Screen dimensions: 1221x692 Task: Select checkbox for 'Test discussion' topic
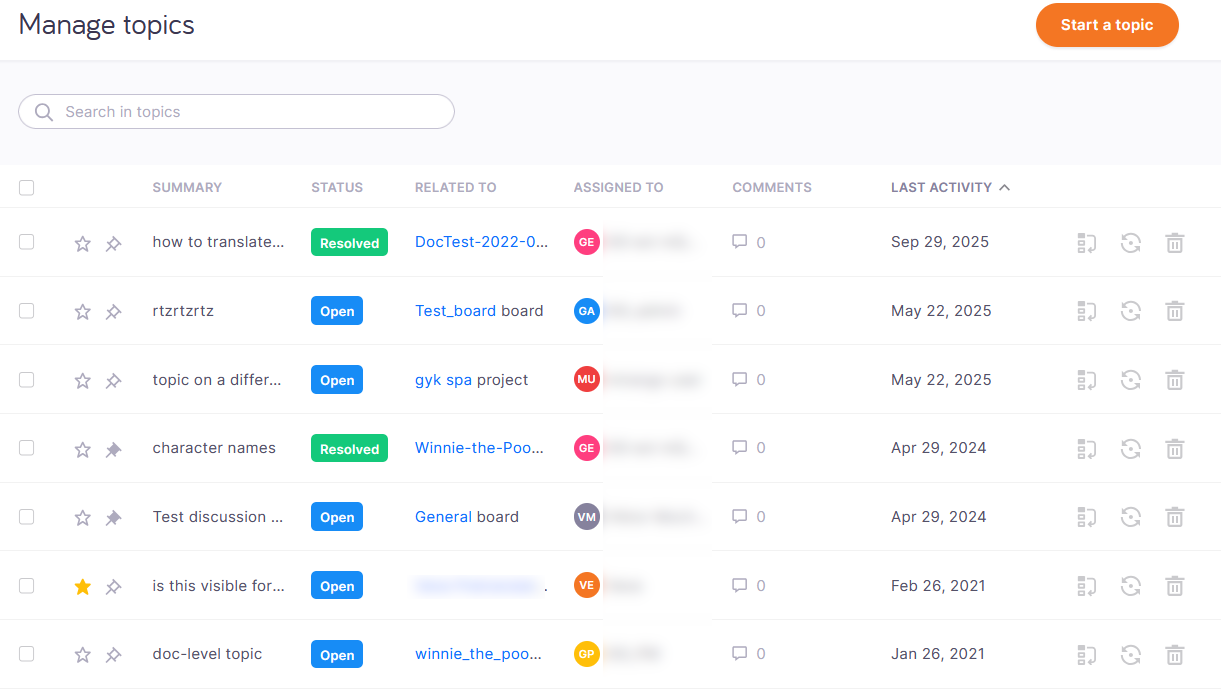point(27,517)
